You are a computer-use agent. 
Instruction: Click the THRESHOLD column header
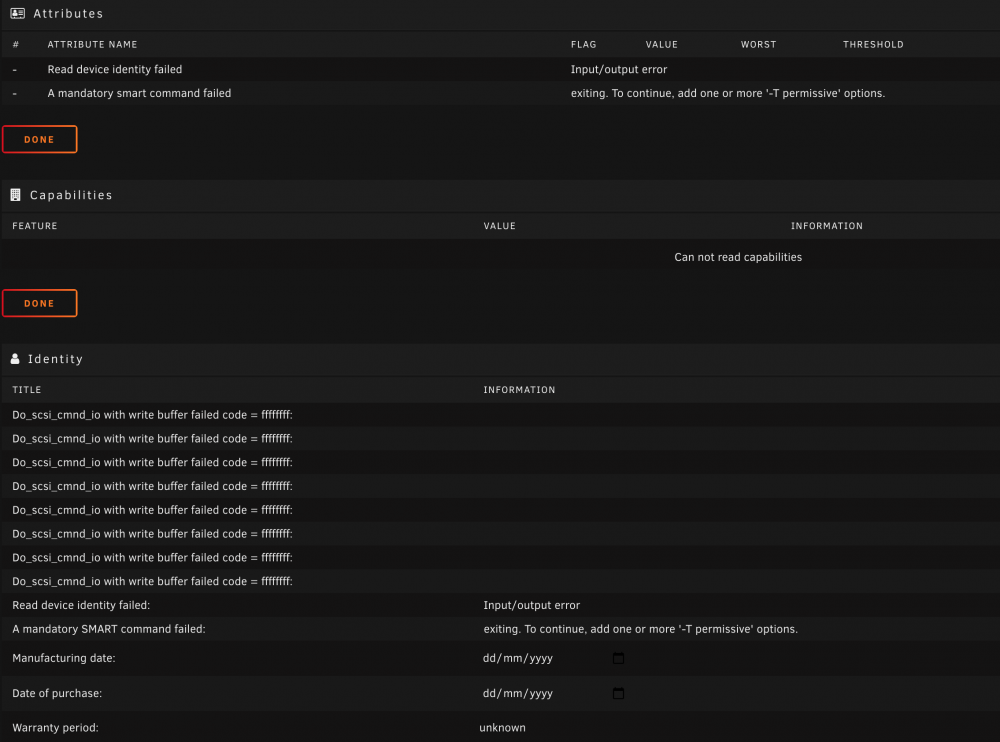tap(873, 45)
